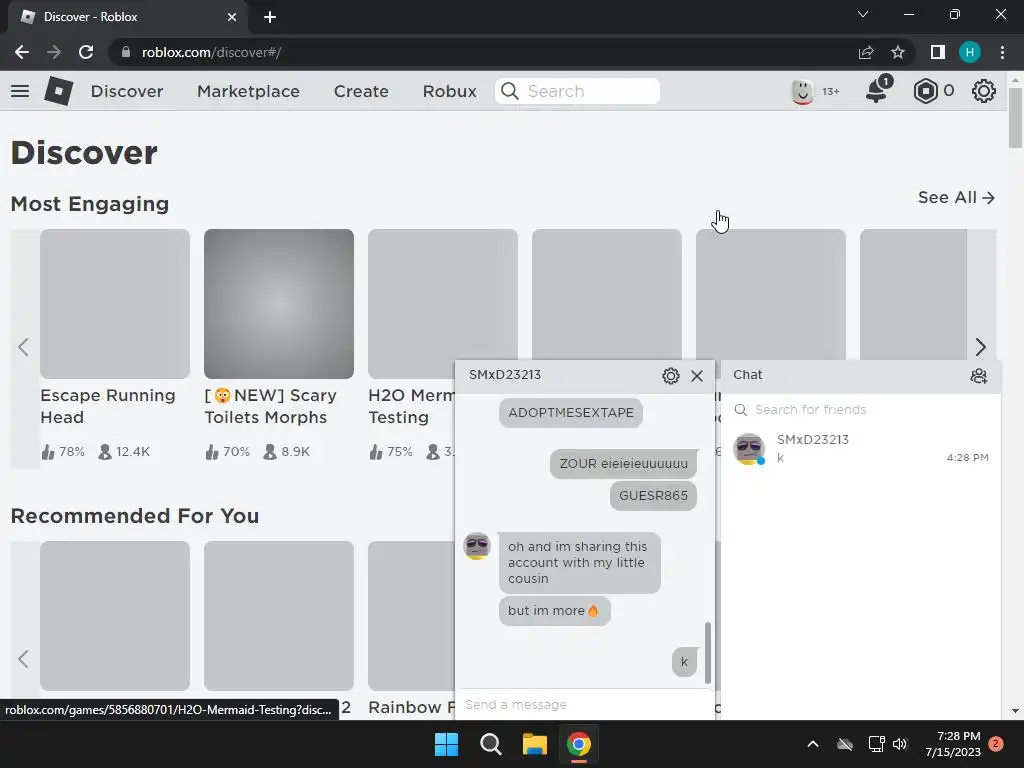Open Scary Toilets Morphs thumbnail
Image resolution: width=1024 pixels, height=768 pixels.
pos(279,304)
